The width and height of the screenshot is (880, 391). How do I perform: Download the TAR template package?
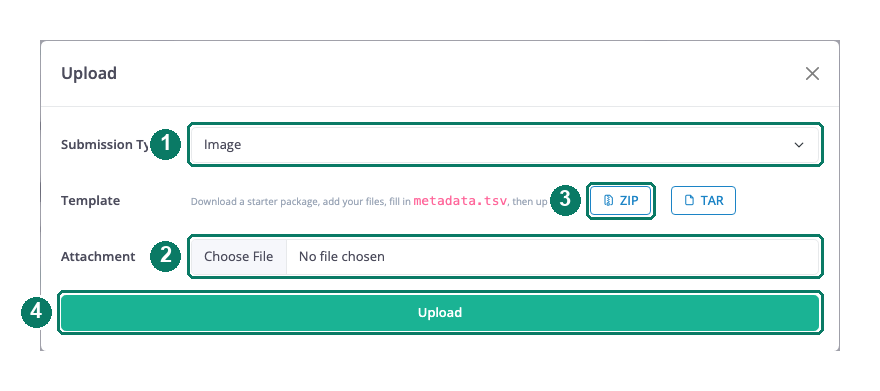(703, 200)
